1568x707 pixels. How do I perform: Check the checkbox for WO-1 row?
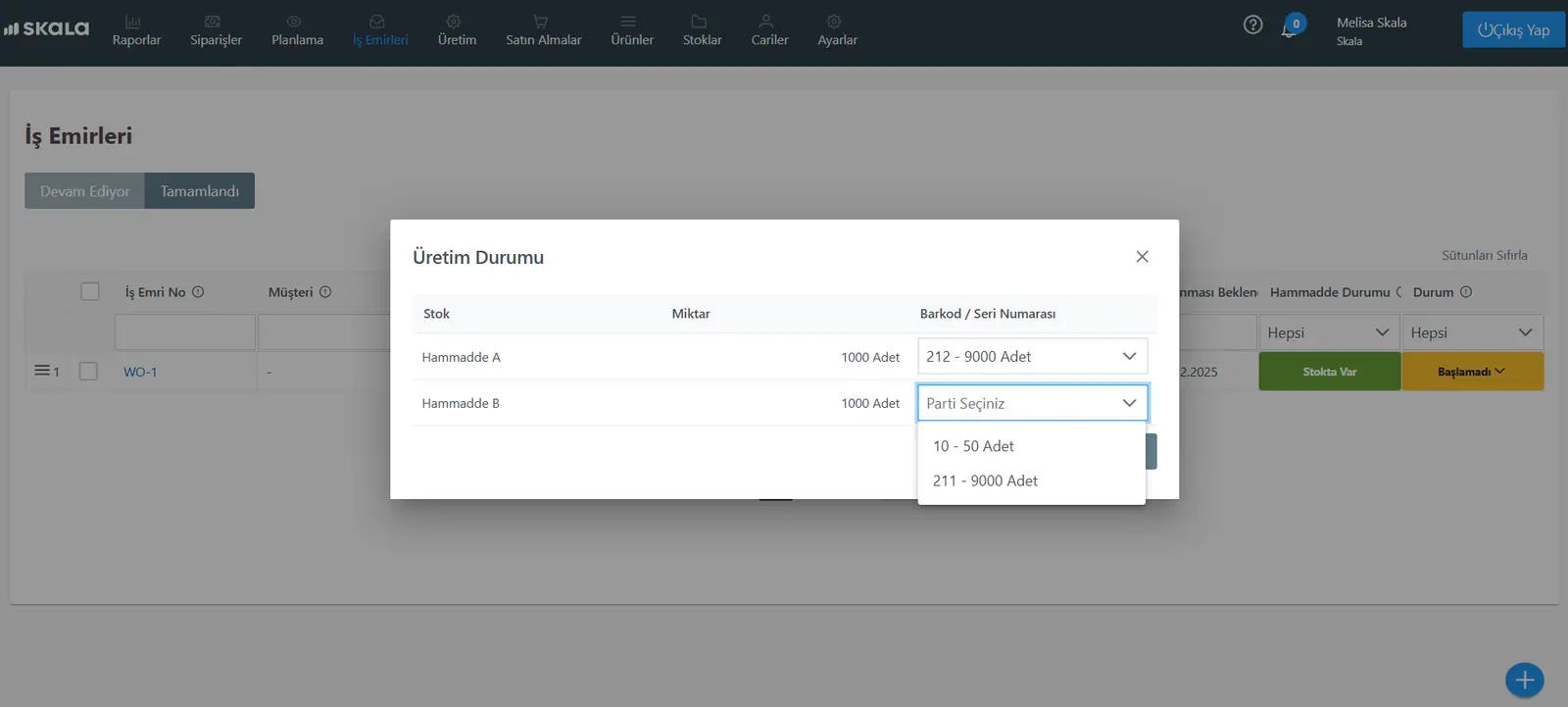88,371
